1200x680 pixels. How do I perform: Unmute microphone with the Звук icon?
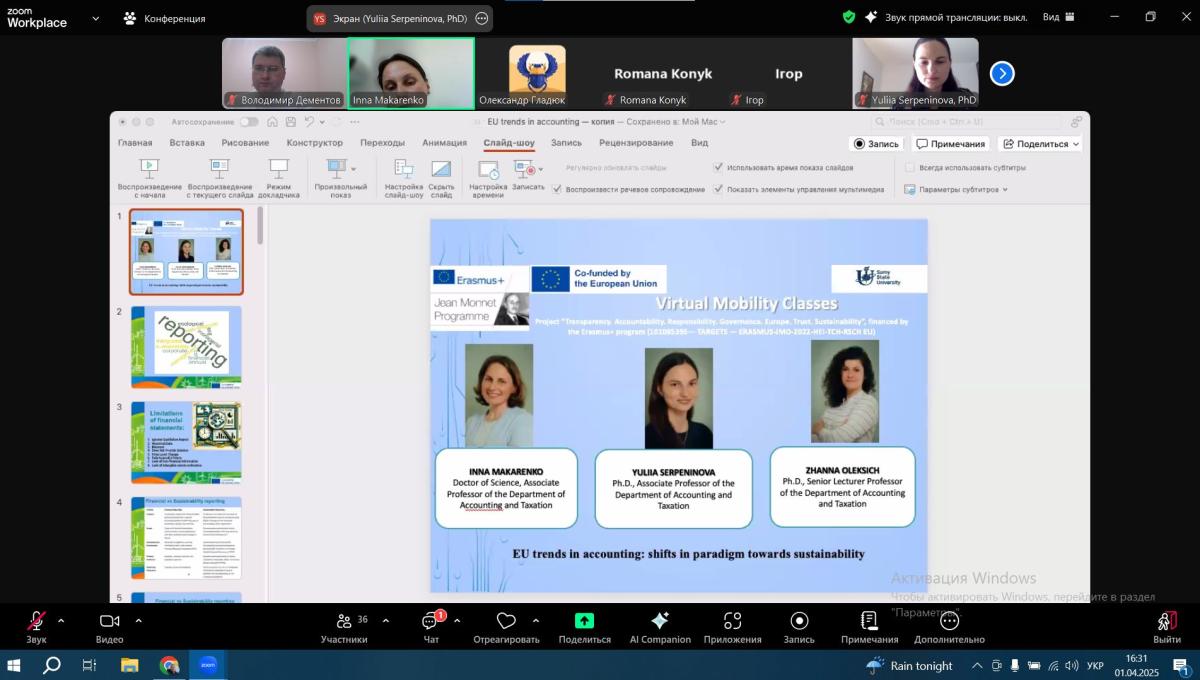coord(36,622)
